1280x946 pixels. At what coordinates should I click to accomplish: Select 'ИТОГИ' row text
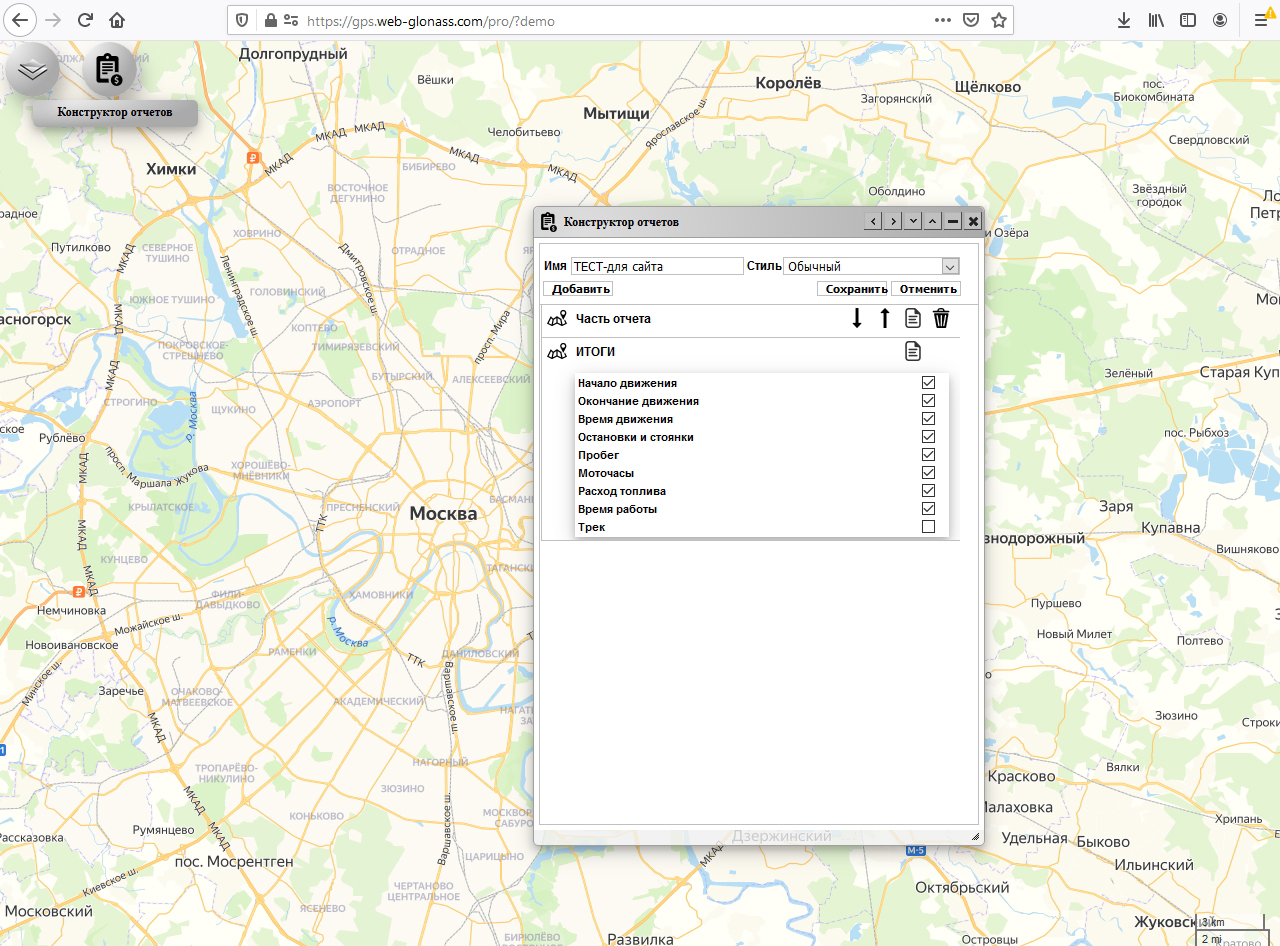pyautogui.click(x=595, y=352)
